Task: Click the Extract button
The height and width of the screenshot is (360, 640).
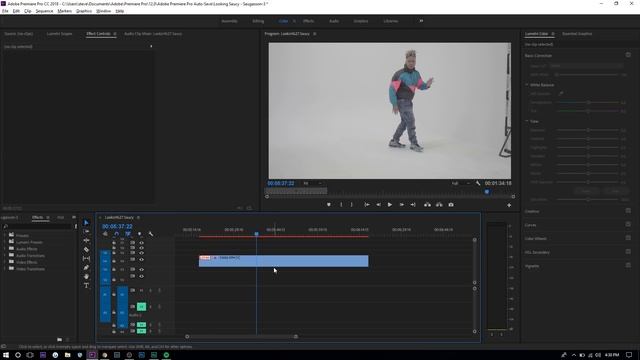Action: (x=439, y=204)
